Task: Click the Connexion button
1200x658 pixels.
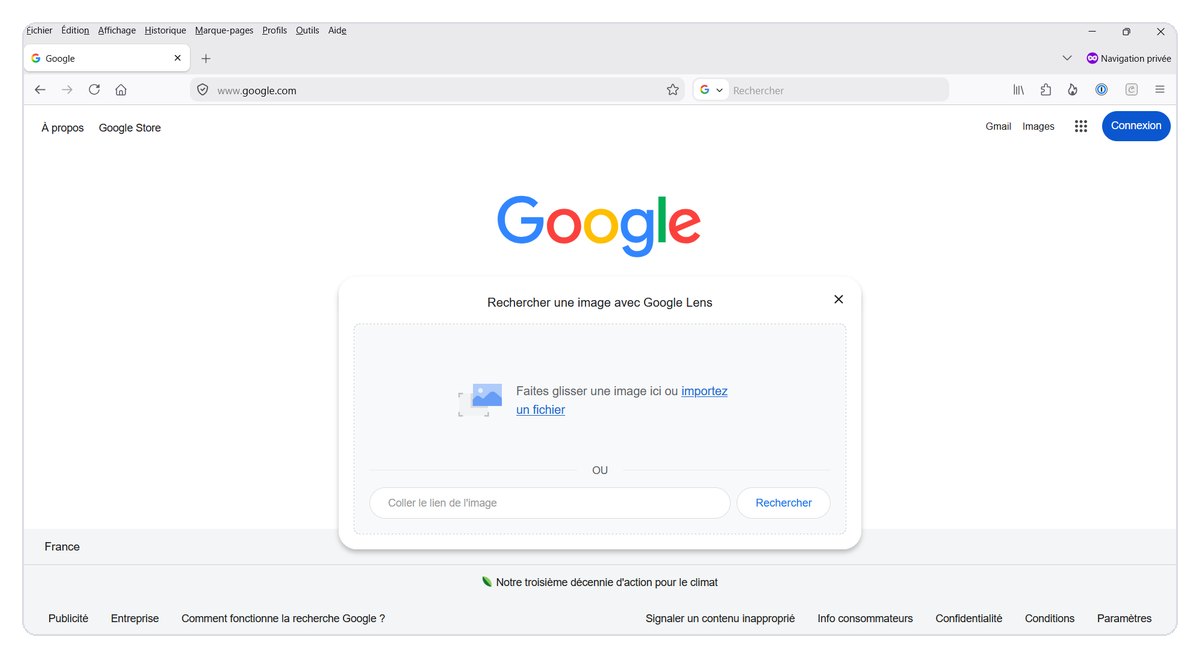Action: [x=1136, y=126]
